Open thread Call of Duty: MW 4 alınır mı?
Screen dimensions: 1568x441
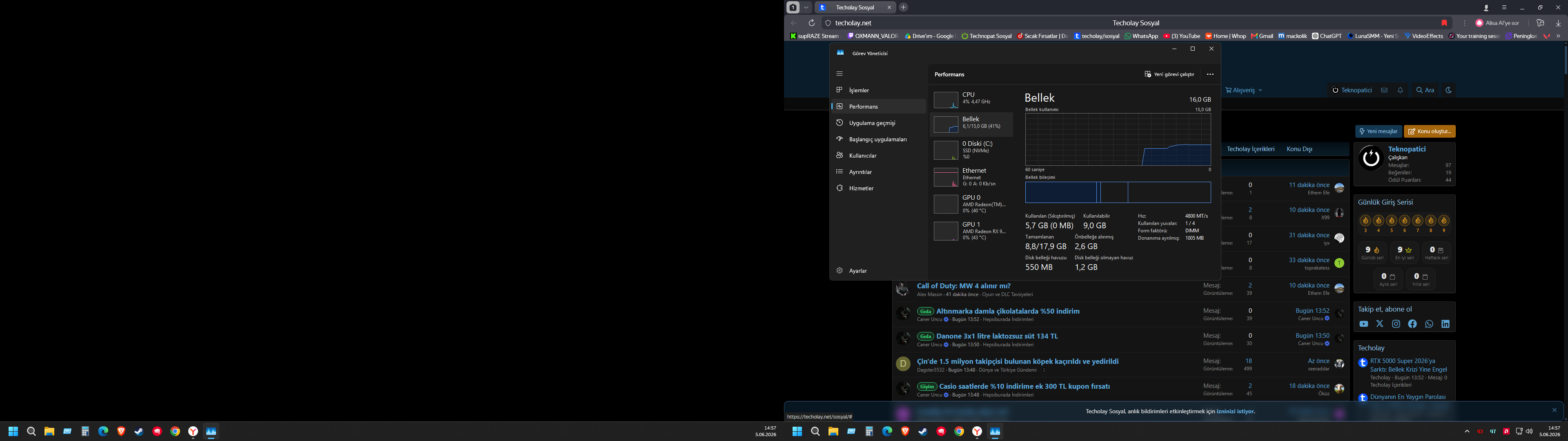pos(964,286)
